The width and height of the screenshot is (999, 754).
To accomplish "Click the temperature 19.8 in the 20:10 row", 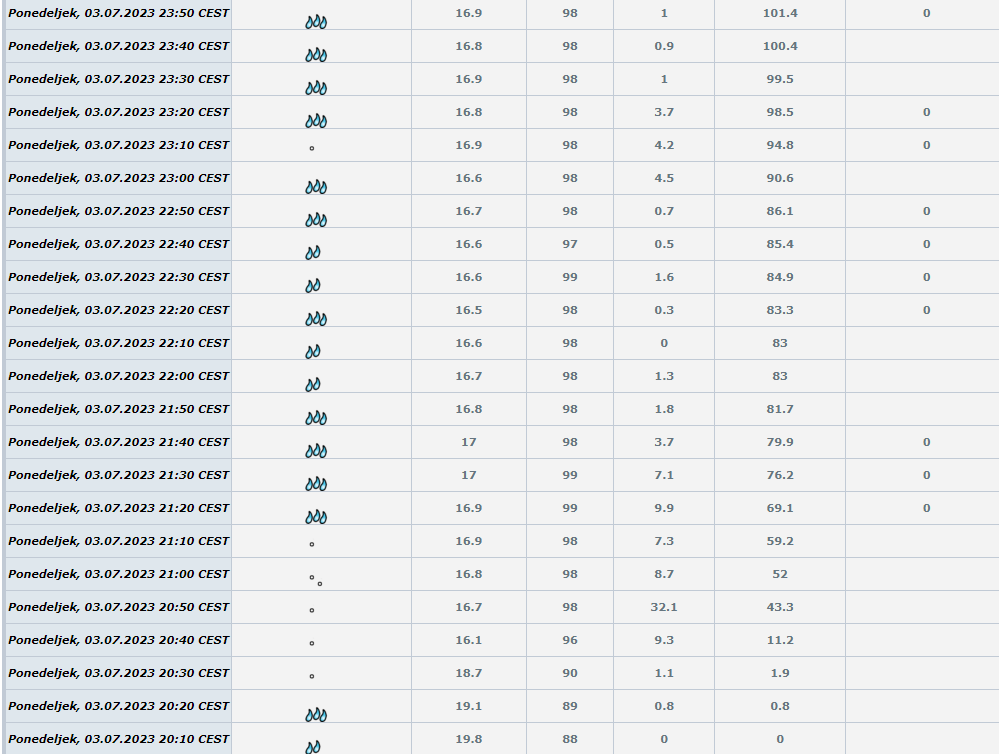I will click(468, 739).
